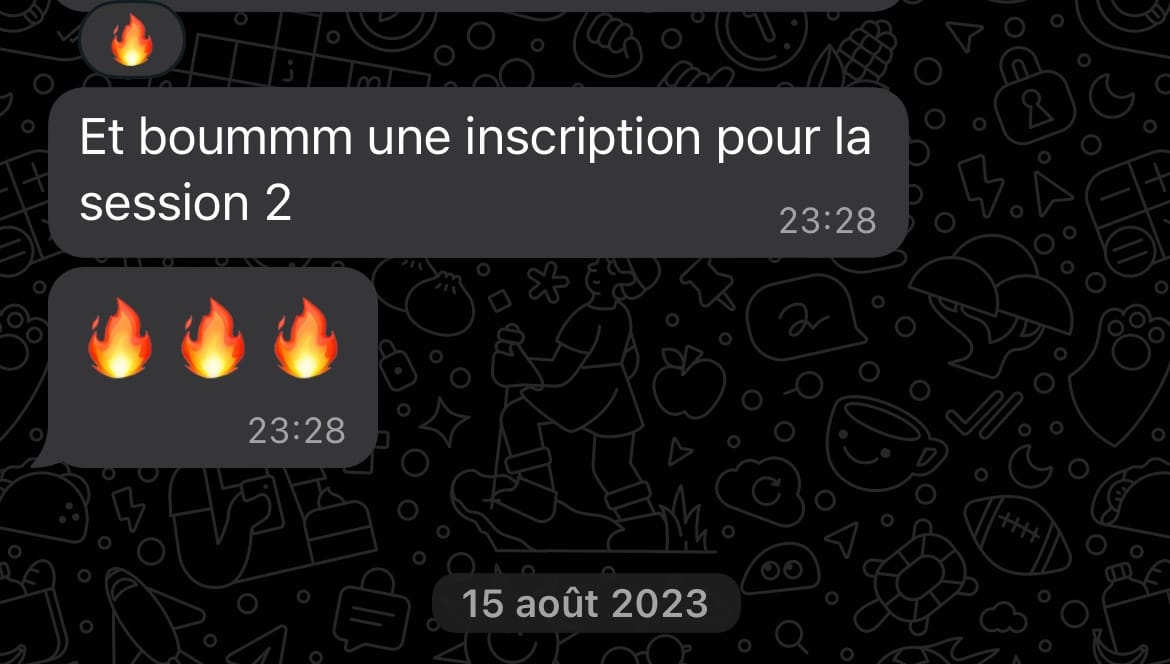
Task: Click the apple doodle in chat wallpaper
Action: click(689, 380)
